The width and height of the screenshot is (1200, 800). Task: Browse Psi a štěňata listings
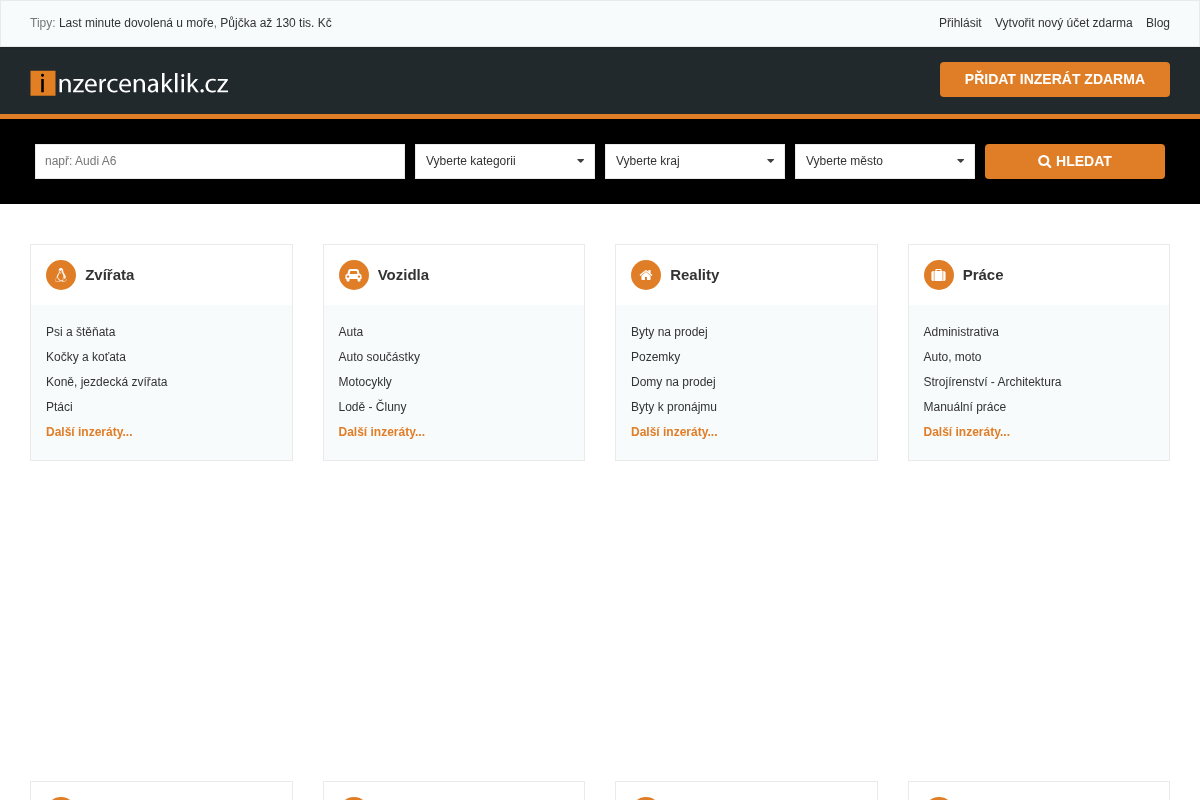tap(81, 332)
